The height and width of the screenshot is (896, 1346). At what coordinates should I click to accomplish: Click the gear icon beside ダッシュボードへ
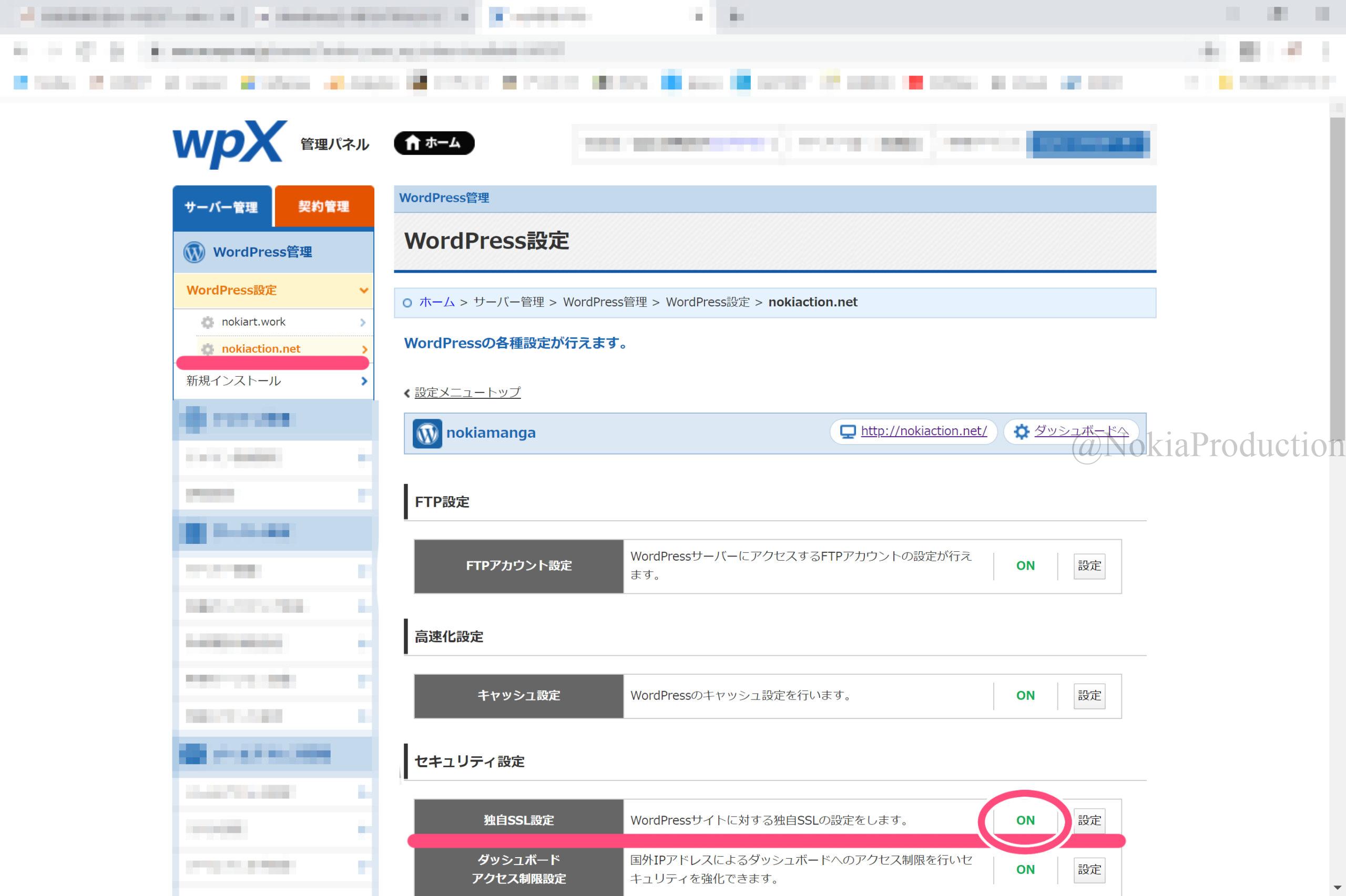coord(1022,431)
